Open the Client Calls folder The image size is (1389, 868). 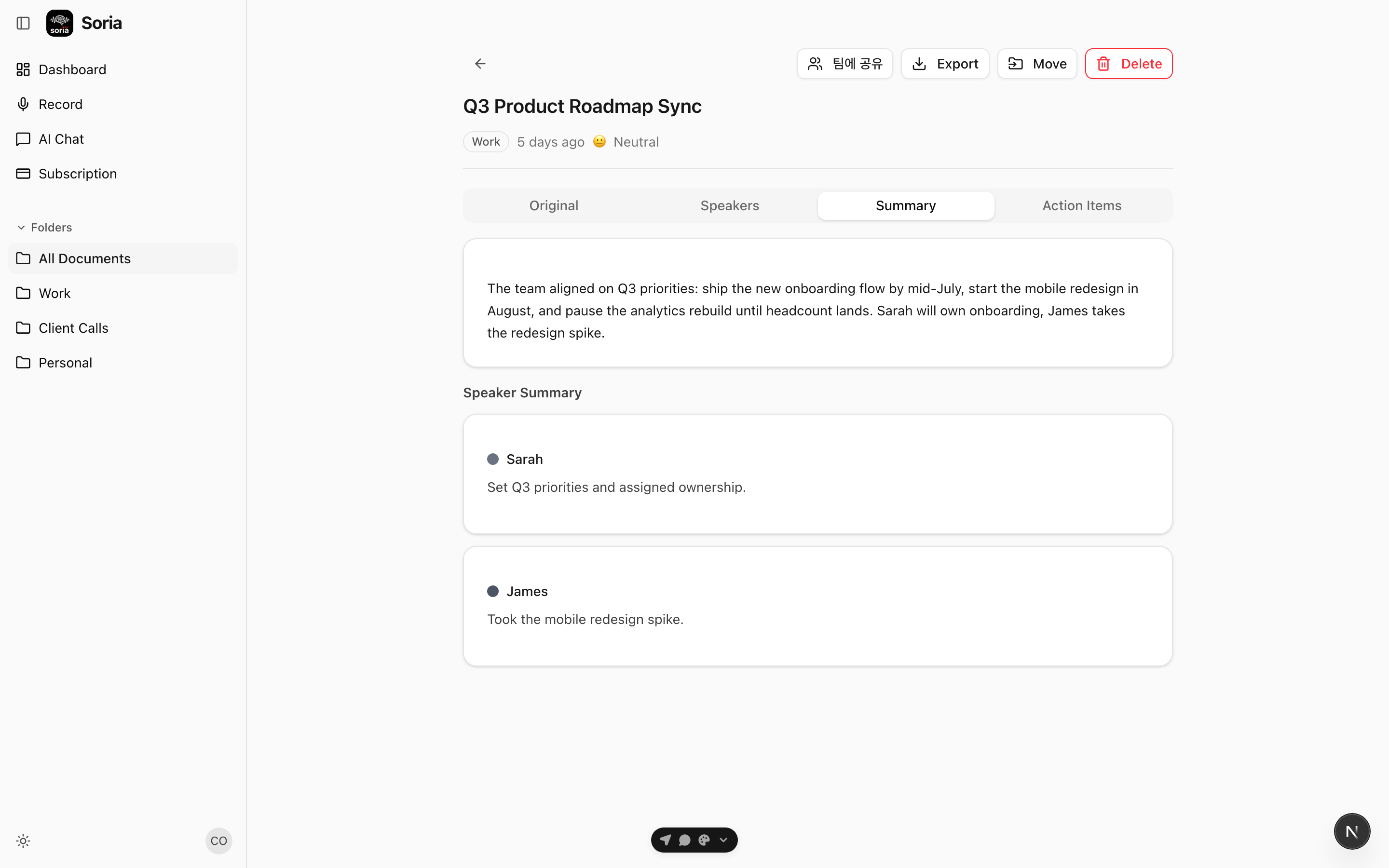pyautogui.click(x=123, y=328)
